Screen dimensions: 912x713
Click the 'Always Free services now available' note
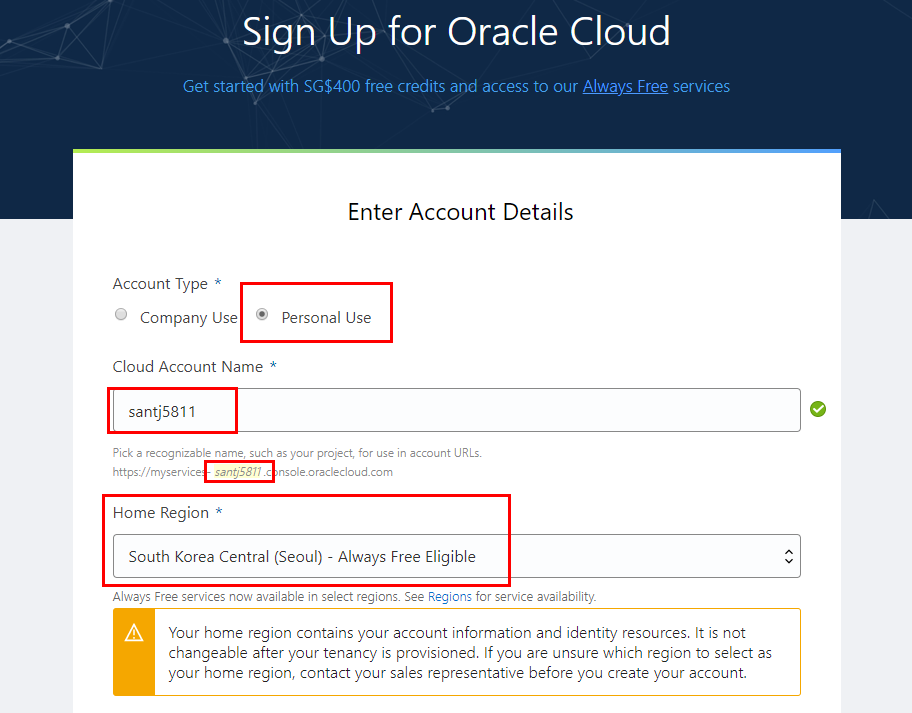coord(354,597)
